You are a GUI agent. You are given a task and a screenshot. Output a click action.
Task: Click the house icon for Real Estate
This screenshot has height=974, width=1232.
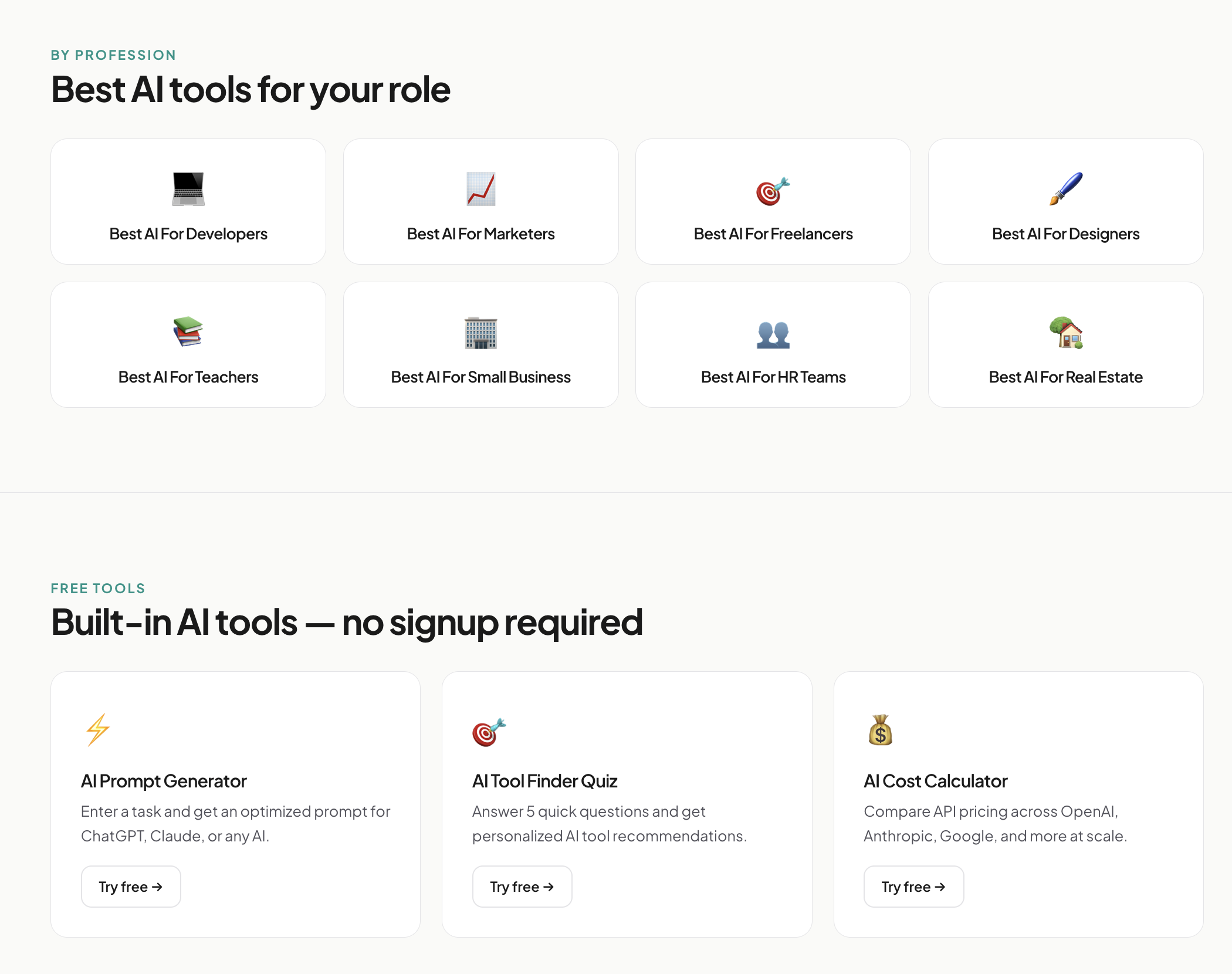pyautogui.click(x=1065, y=332)
